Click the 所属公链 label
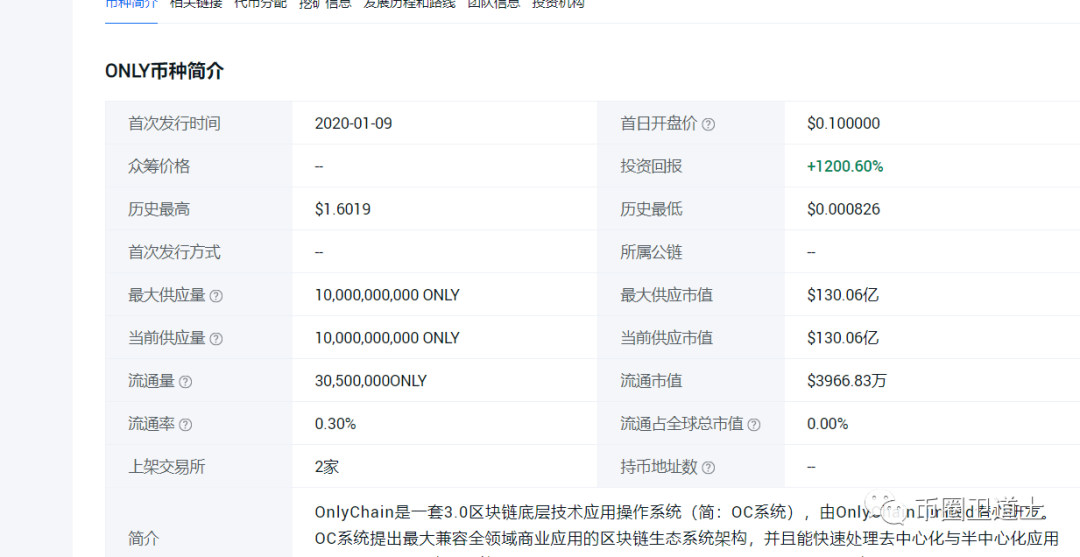 tap(651, 252)
